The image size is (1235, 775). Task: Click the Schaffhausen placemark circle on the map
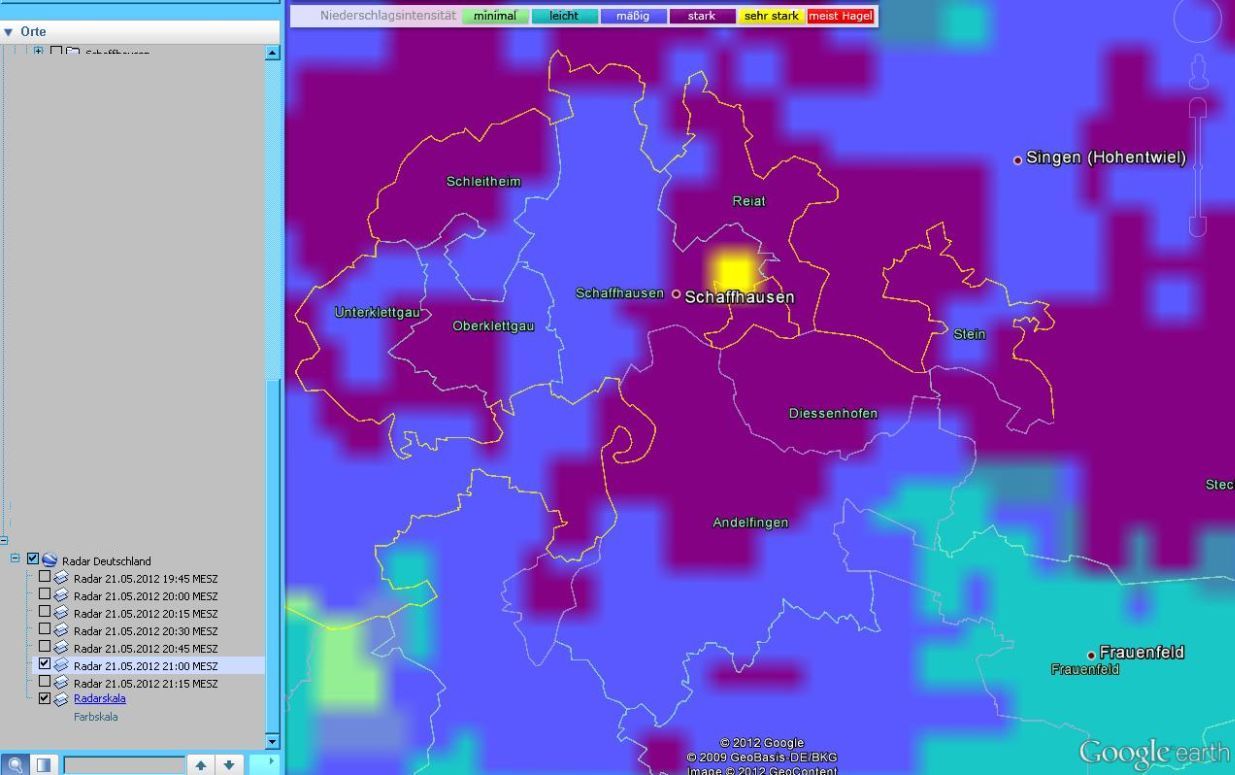click(676, 294)
